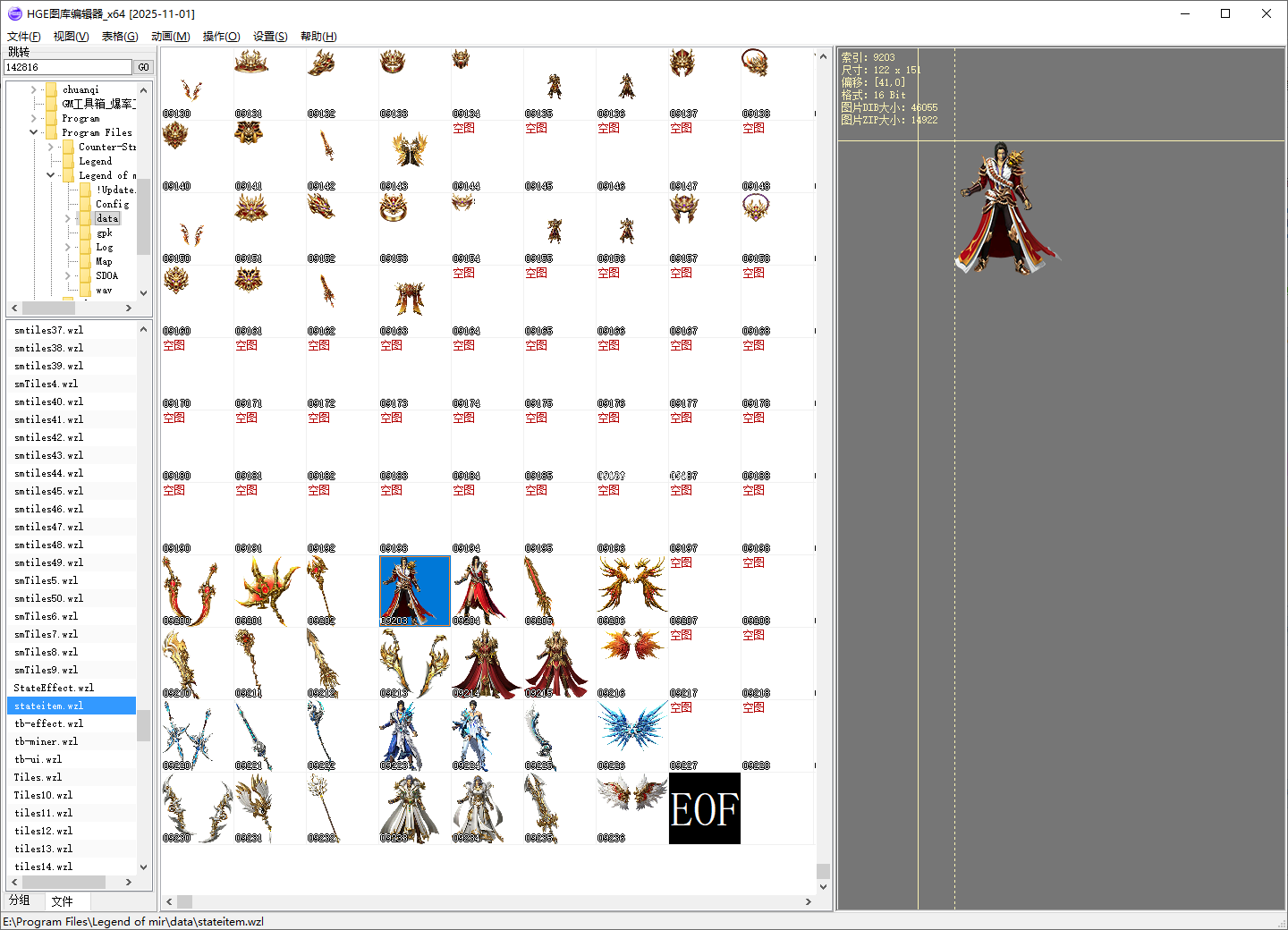The width and height of the screenshot is (1288, 930).
Task: Select sprite thumbnail 09130
Action: (x=197, y=83)
